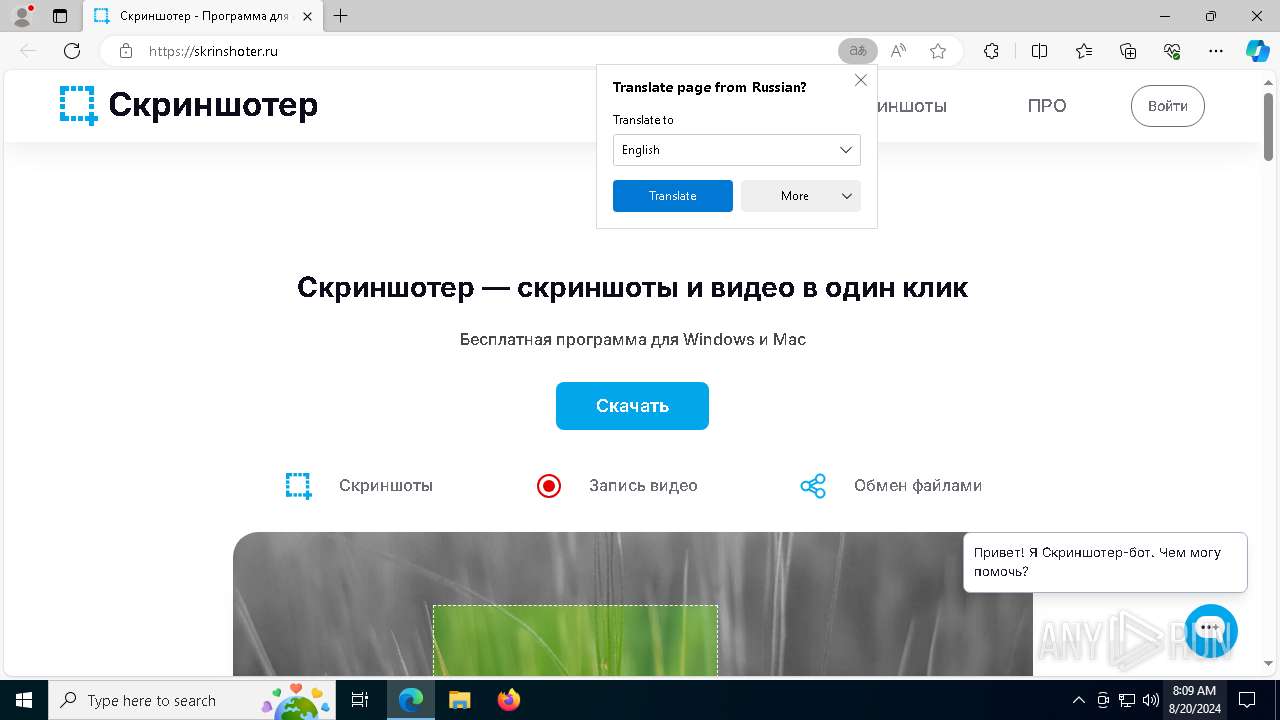Open the tab actions menu icon

[x=60, y=16]
